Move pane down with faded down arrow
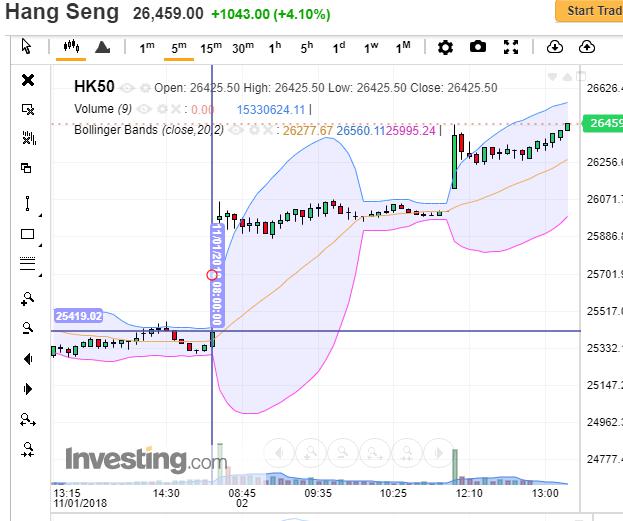The height and width of the screenshot is (521, 623). click(x=552, y=76)
